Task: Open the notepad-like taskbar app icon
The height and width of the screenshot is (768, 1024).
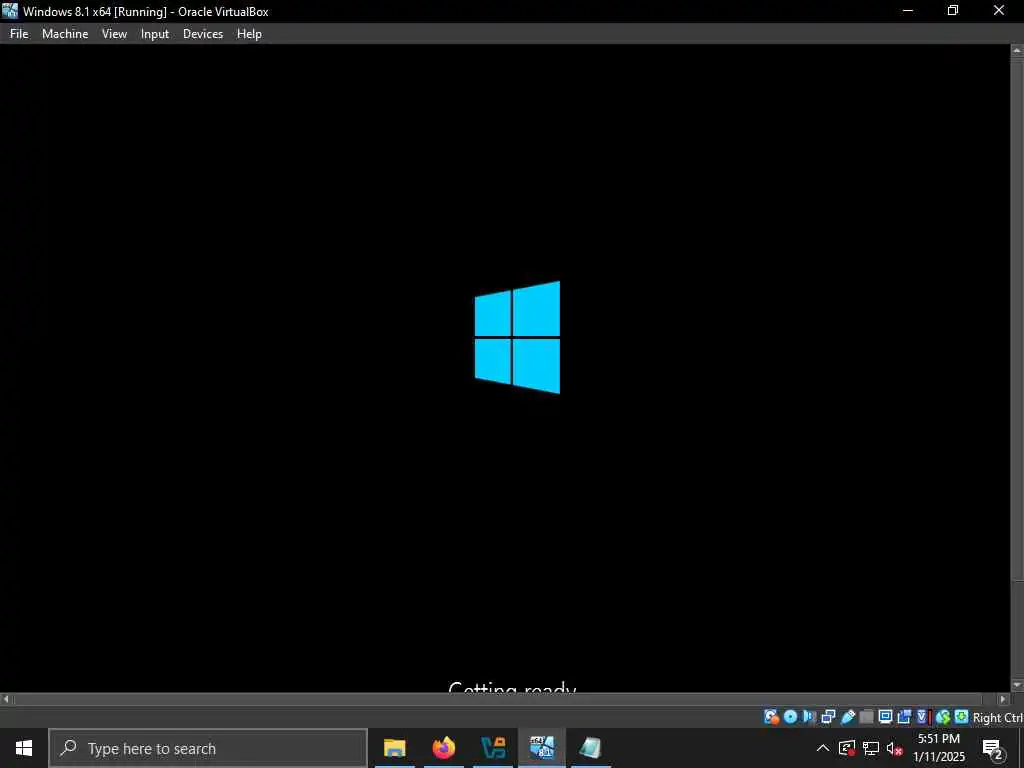Action: pos(590,748)
